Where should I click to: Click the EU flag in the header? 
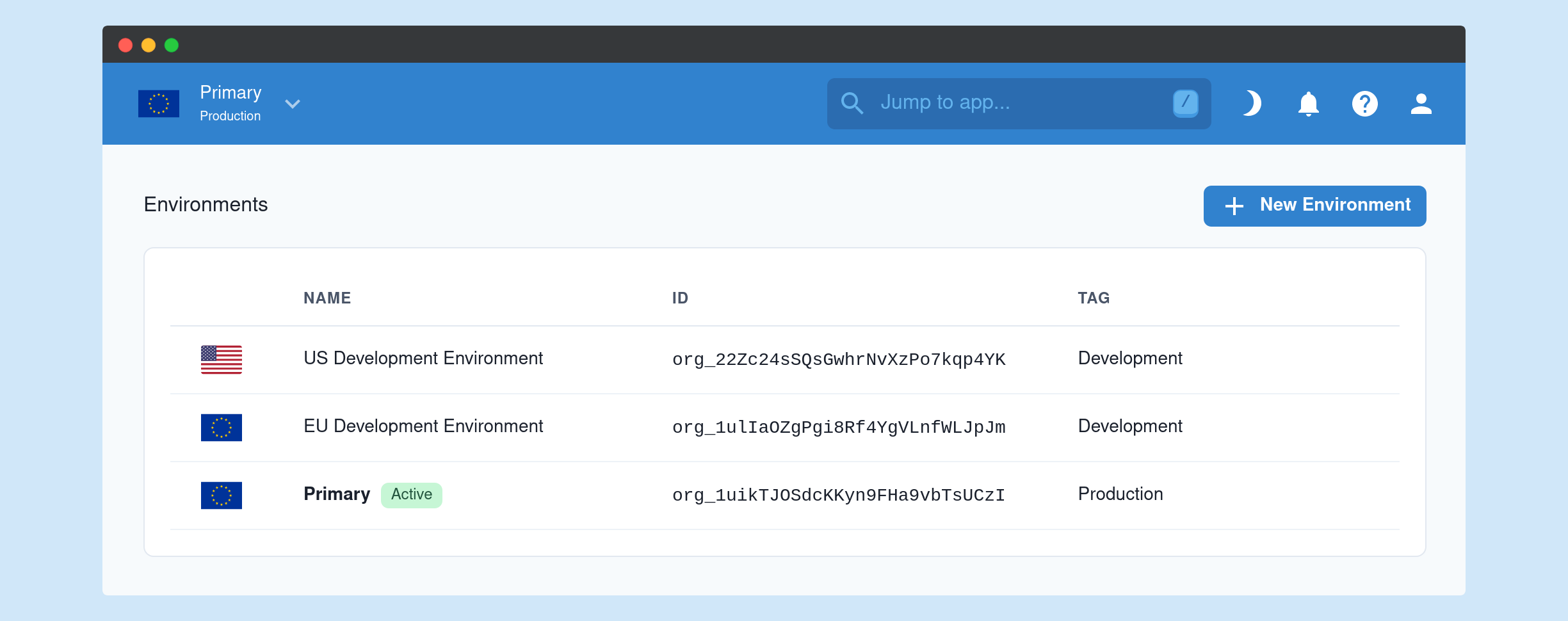pyautogui.click(x=159, y=104)
